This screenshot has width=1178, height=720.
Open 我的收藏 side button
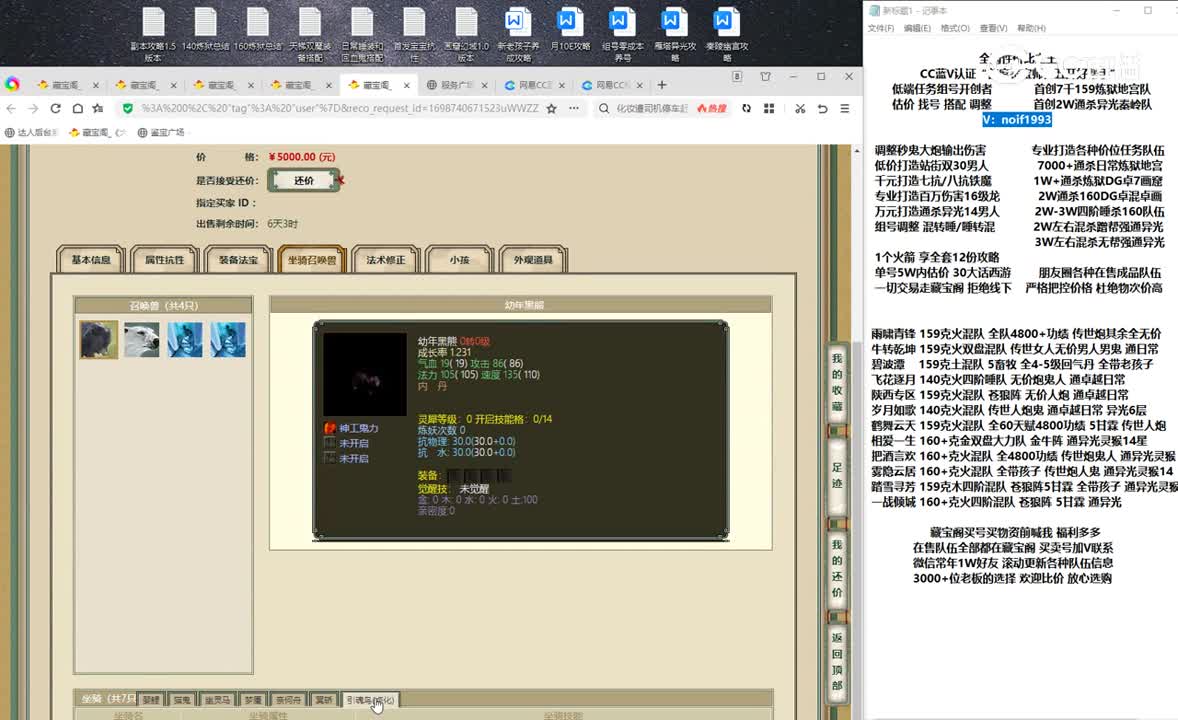click(x=837, y=383)
